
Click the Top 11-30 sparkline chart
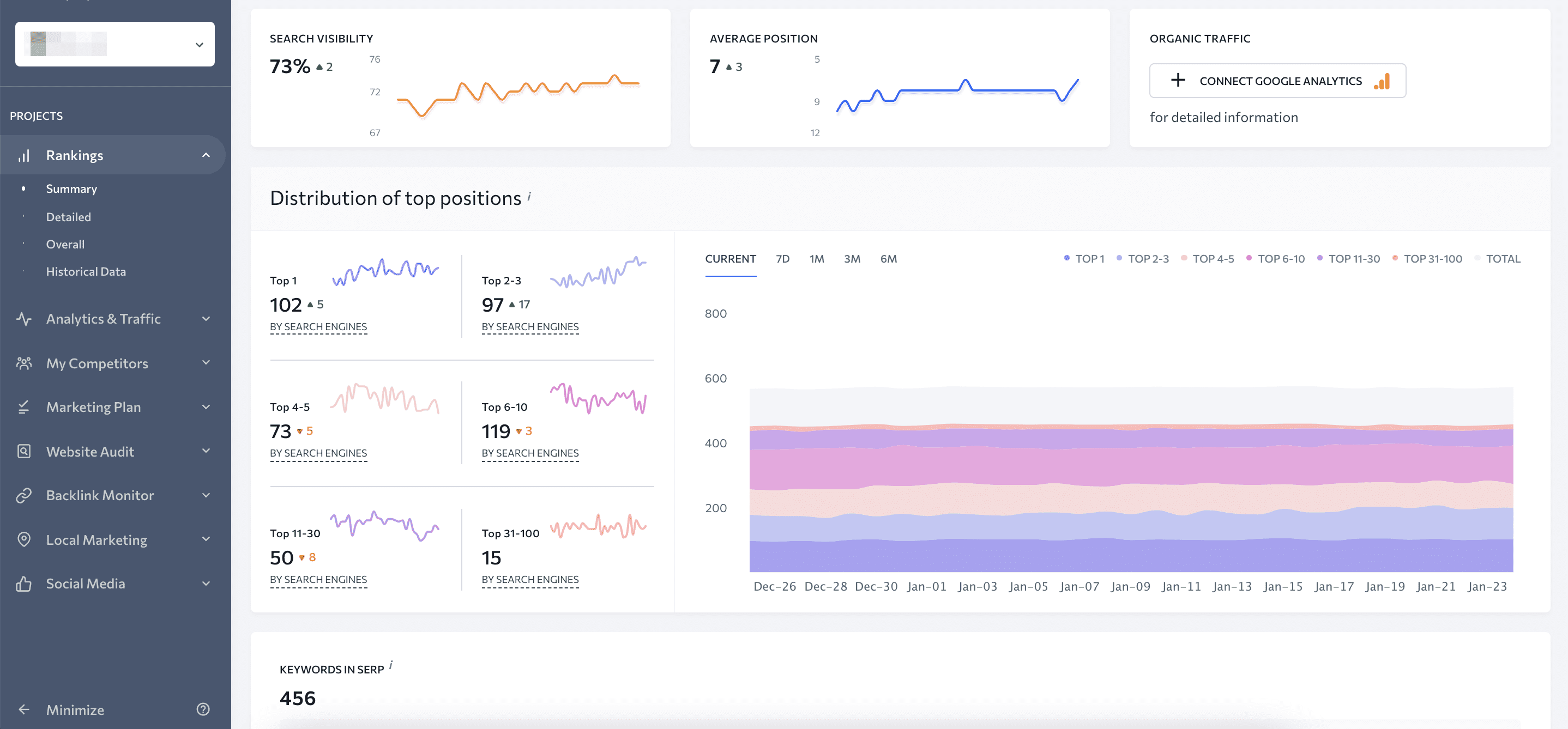[385, 526]
